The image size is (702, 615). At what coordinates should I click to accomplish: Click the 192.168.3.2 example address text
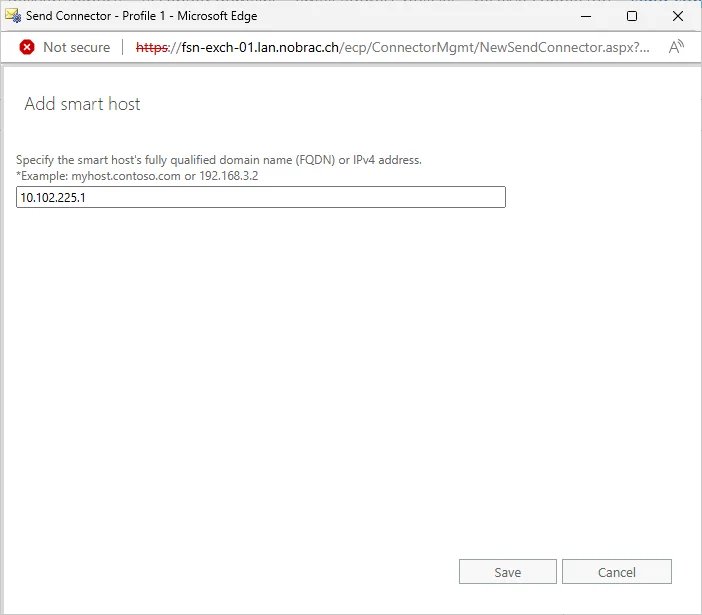click(x=229, y=175)
